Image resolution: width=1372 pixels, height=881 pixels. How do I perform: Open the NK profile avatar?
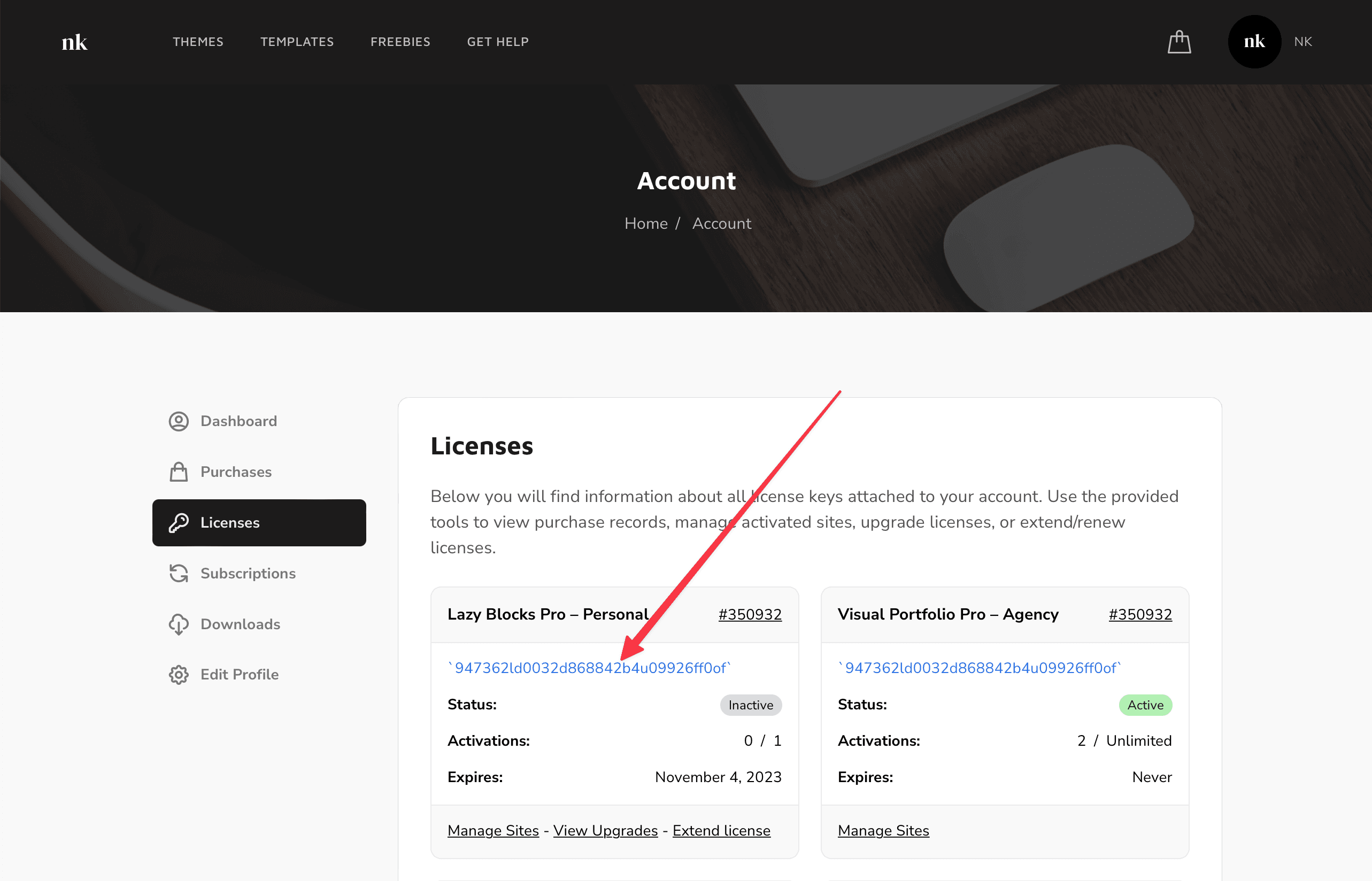(x=1253, y=41)
